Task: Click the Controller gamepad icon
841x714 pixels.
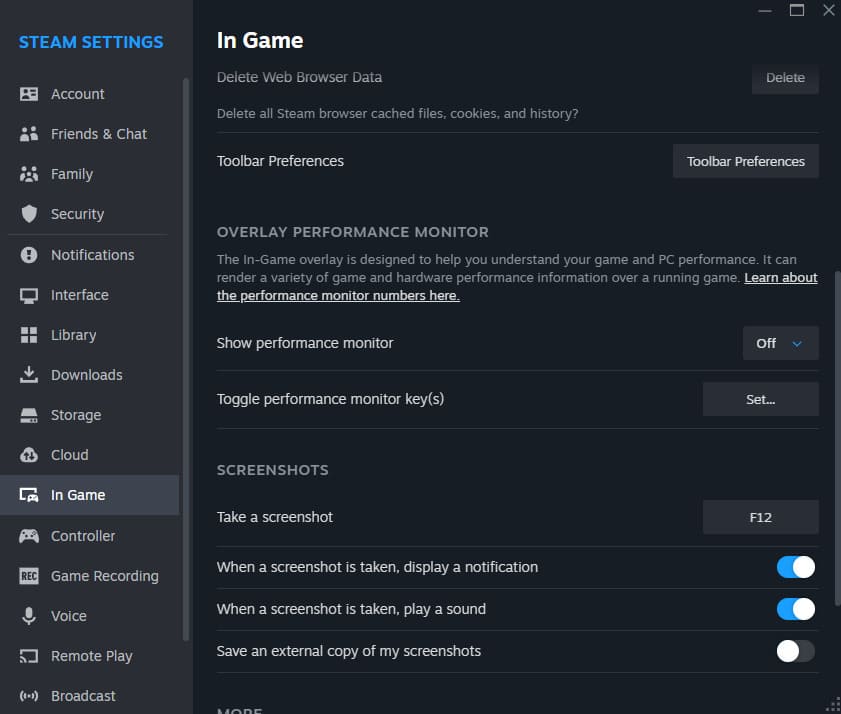Action: (x=29, y=536)
